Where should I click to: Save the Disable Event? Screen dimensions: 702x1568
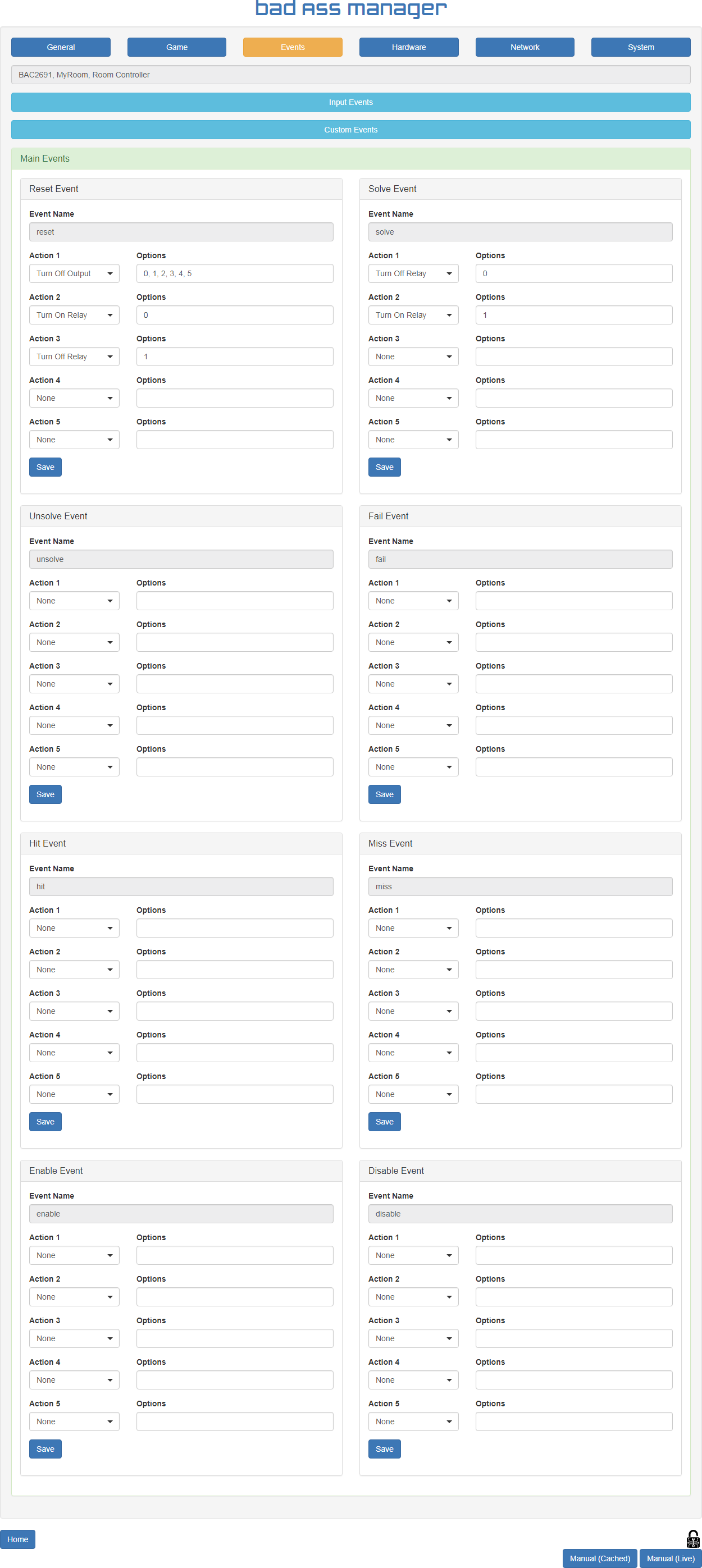[385, 1448]
